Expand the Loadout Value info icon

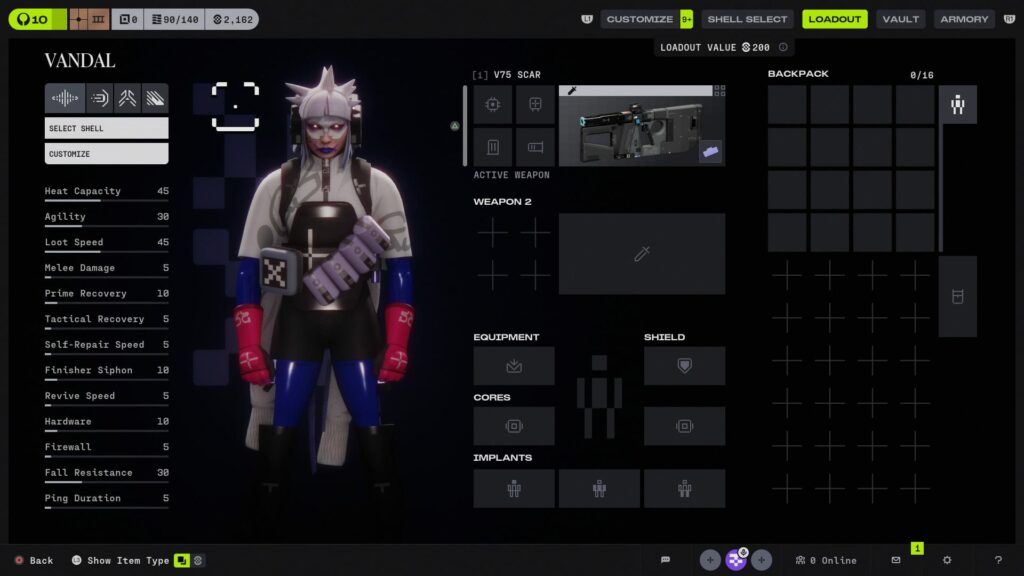pyautogui.click(x=783, y=47)
